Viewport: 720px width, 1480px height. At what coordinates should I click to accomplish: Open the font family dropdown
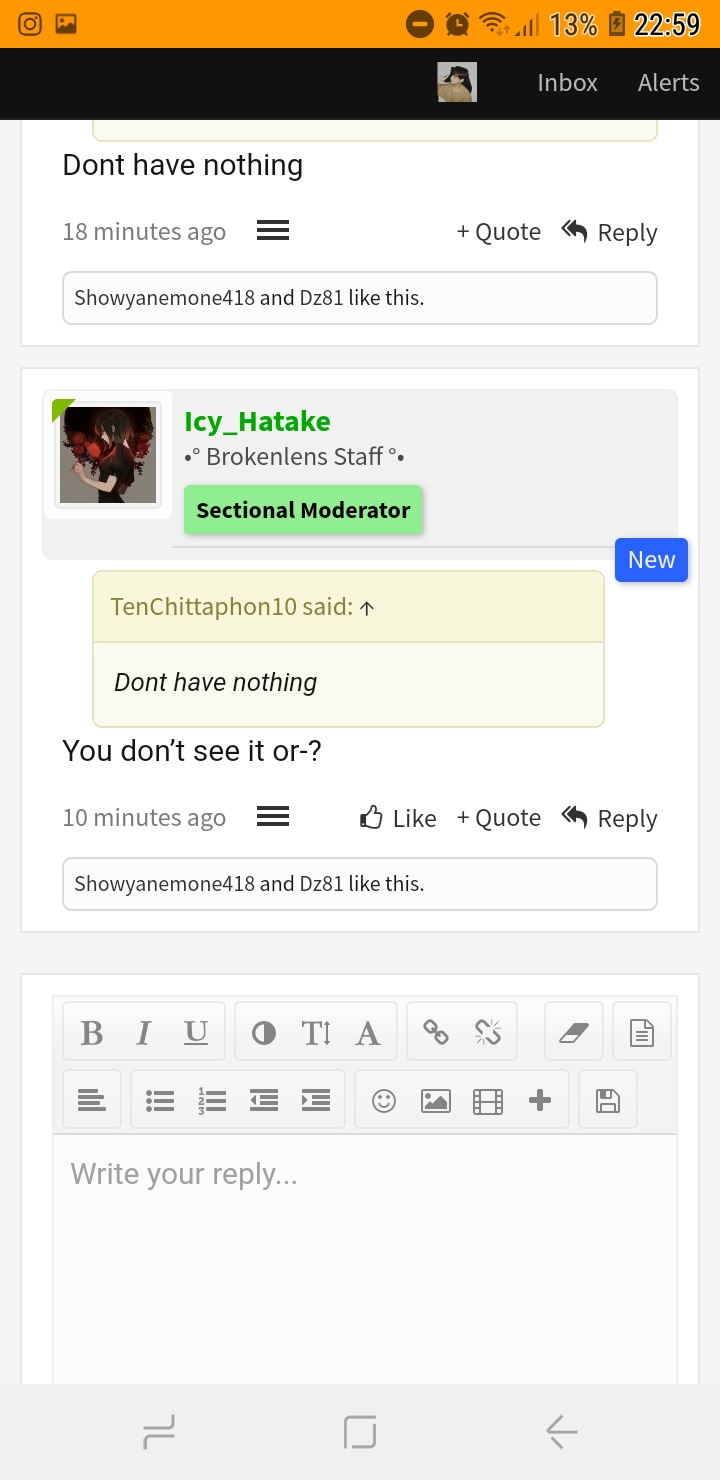[x=368, y=1032]
